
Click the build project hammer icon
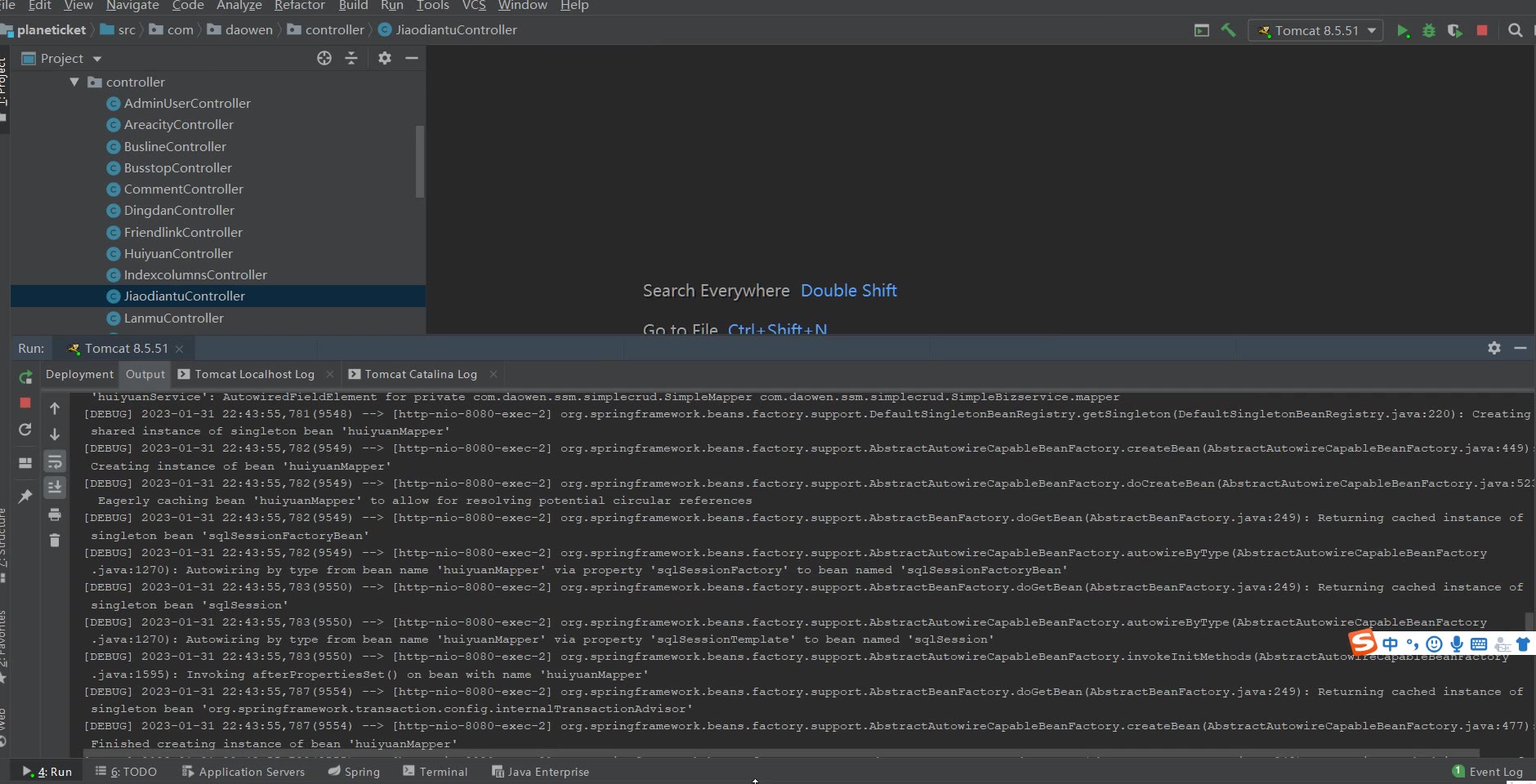[1228, 30]
